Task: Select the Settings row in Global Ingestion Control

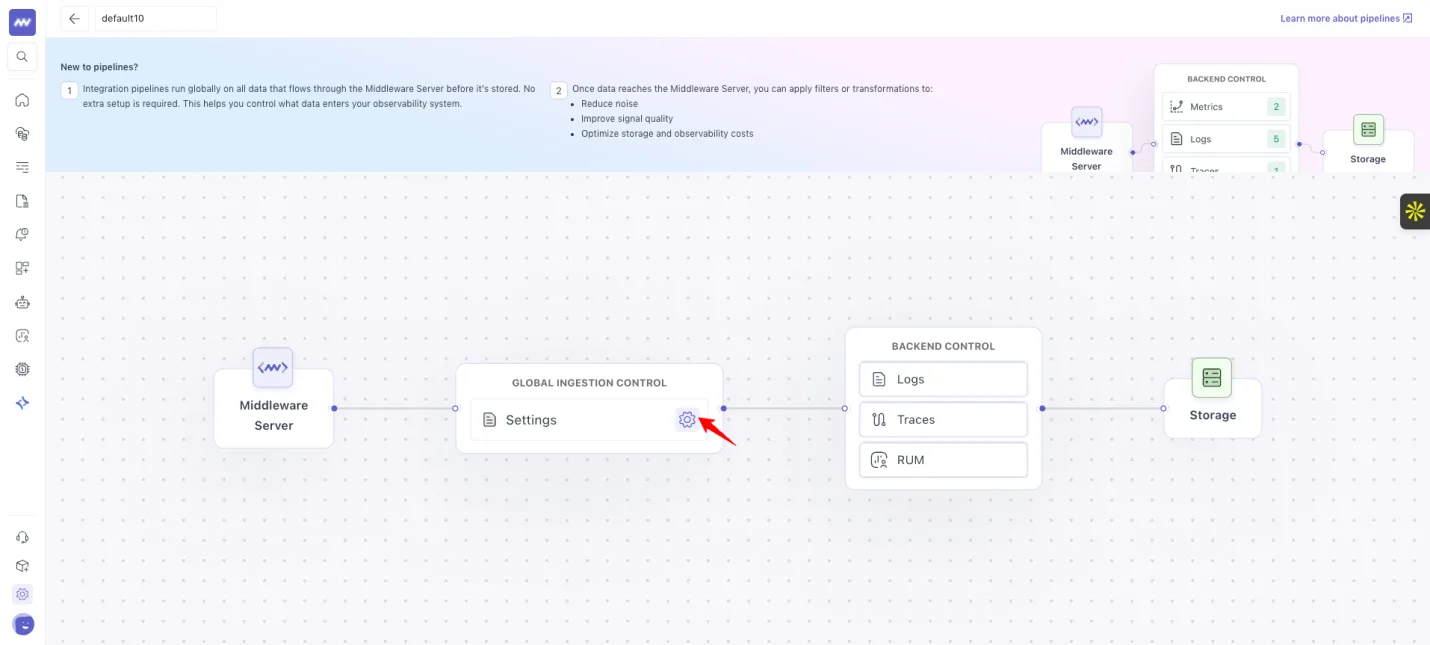Action: [x=589, y=420]
